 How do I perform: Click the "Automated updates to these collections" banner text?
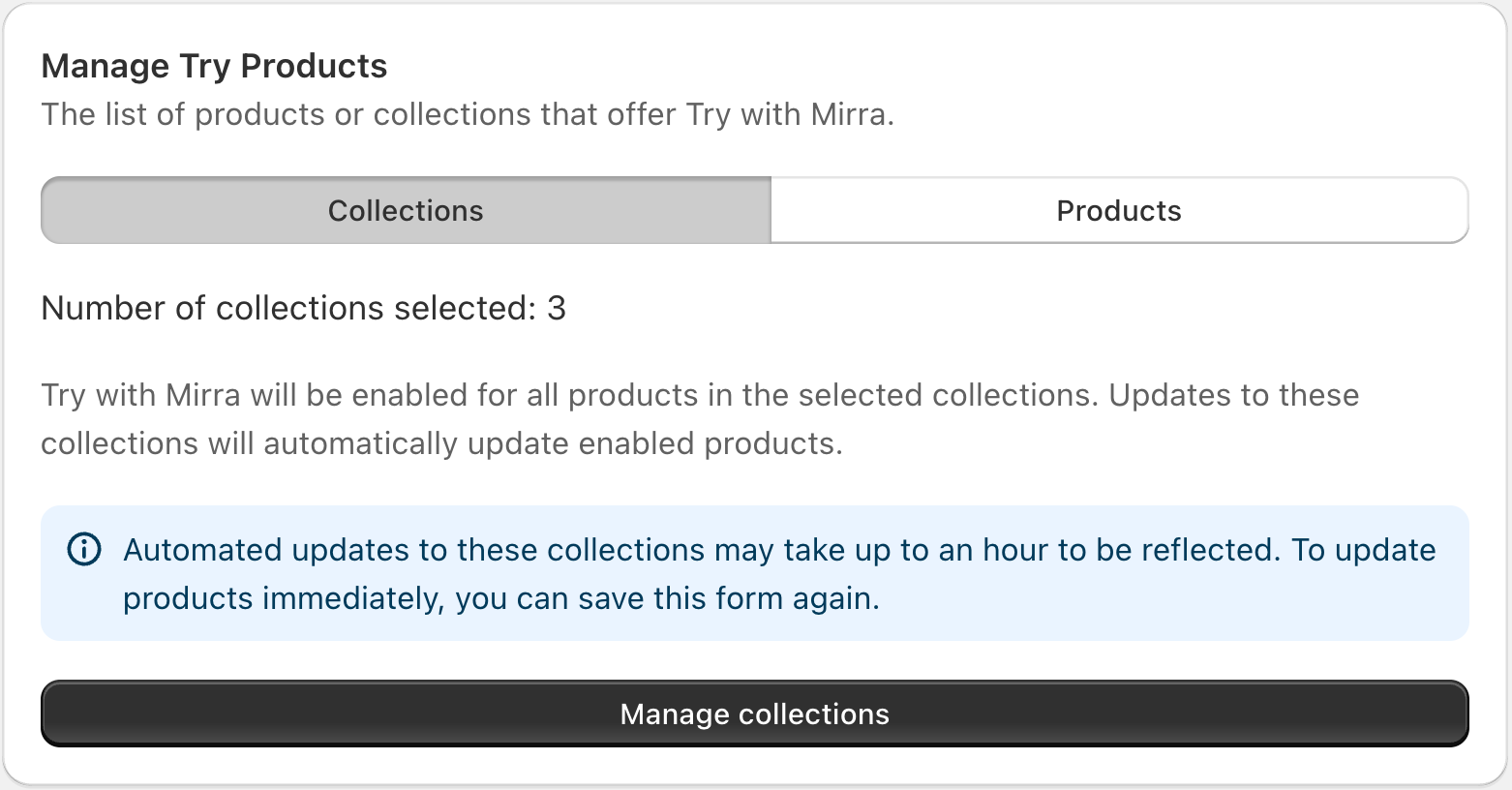point(413,550)
